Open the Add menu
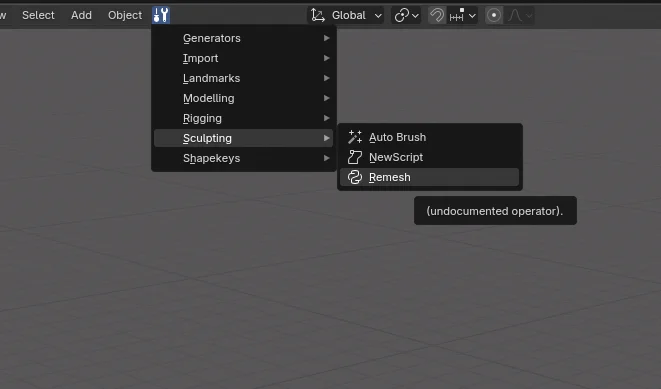 pos(81,15)
